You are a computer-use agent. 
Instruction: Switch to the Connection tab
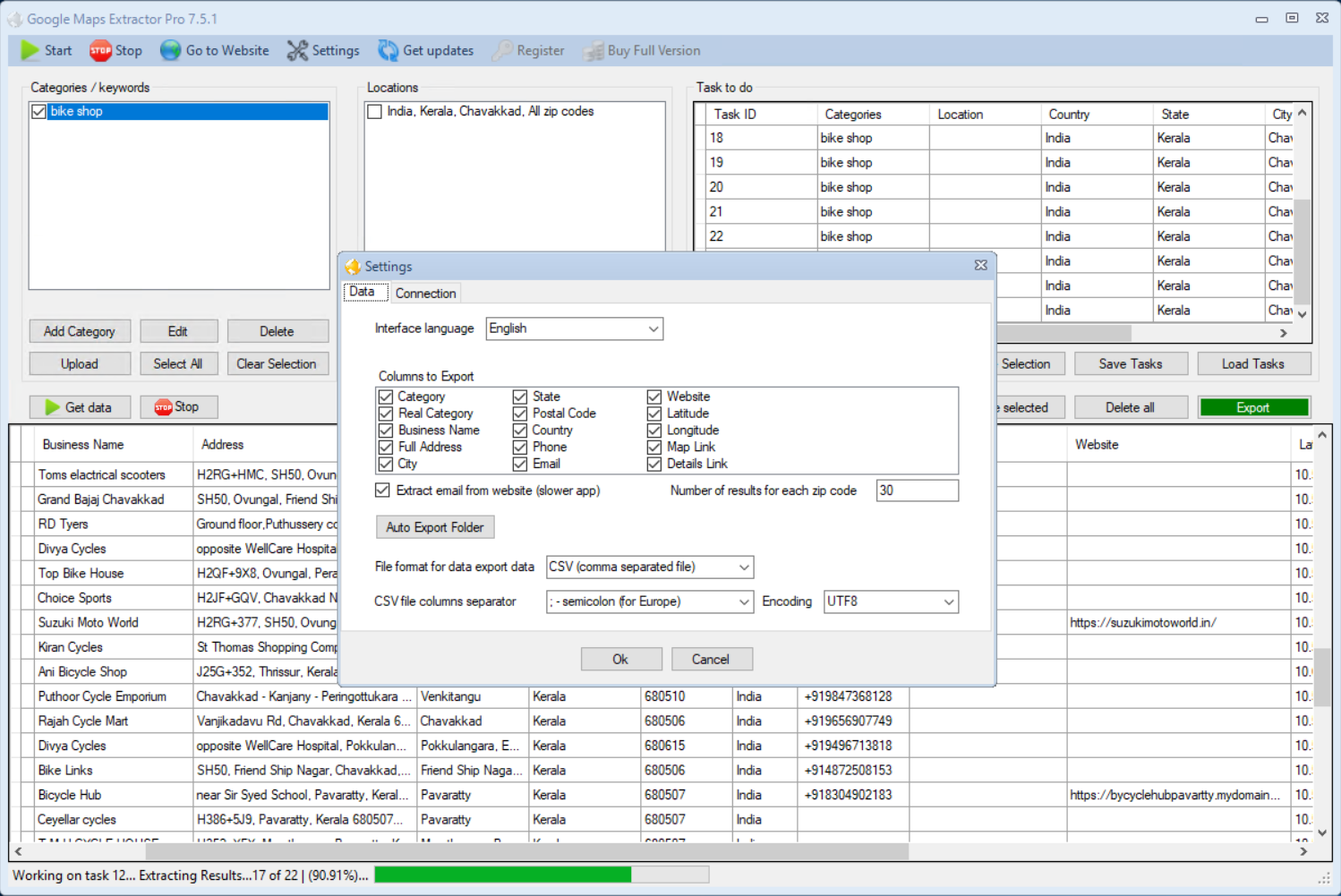click(425, 294)
